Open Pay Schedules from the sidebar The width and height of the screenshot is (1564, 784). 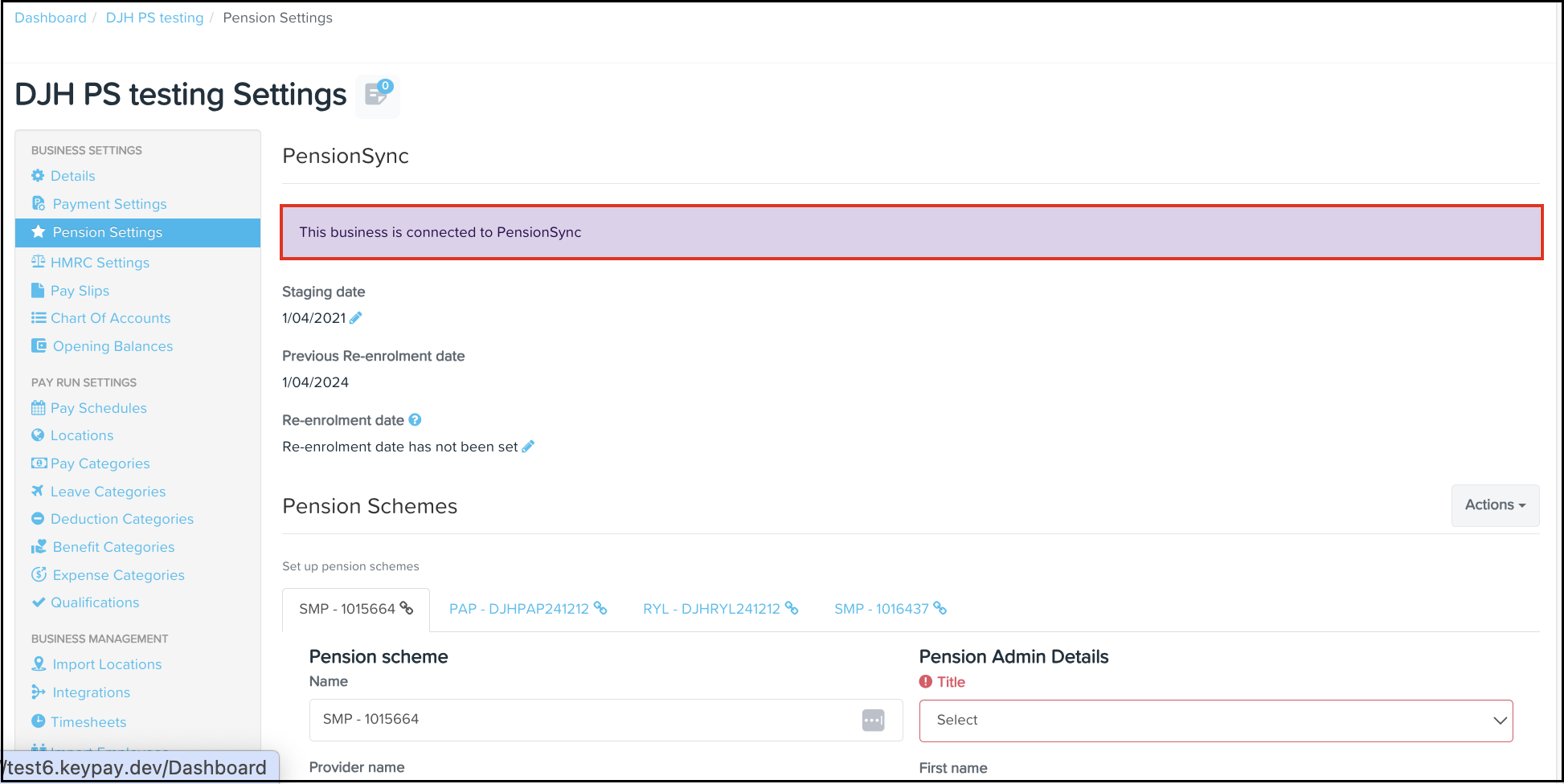(x=98, y=408)
